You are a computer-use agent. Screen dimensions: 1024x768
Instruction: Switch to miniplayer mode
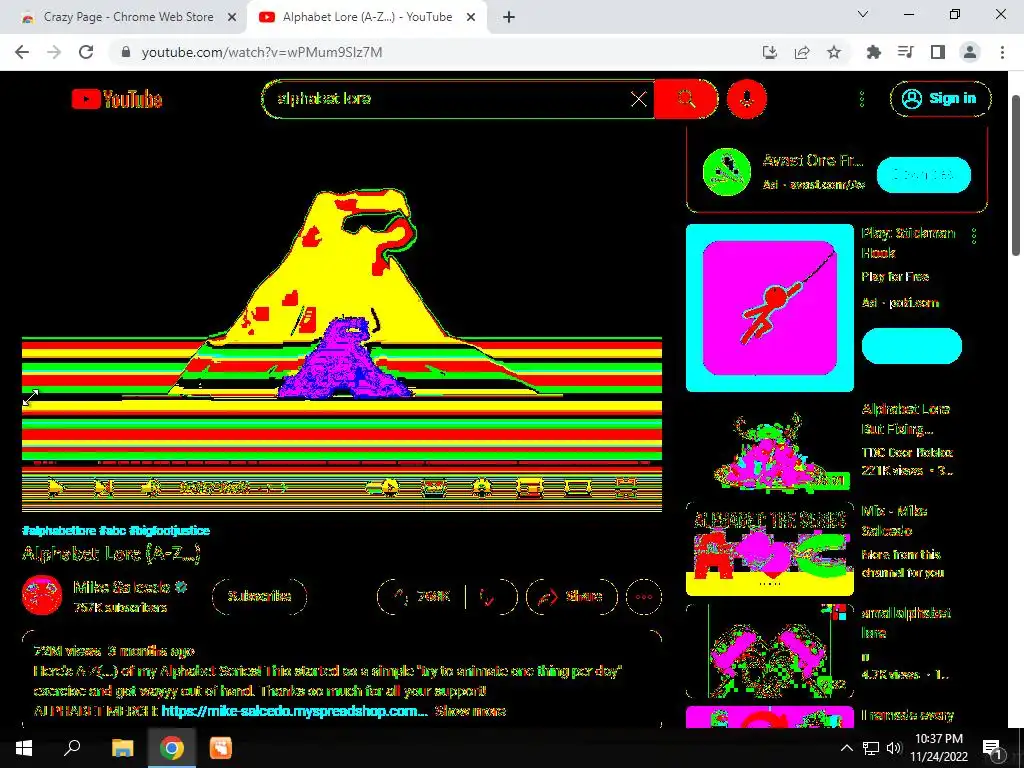[x=530, y=487]
